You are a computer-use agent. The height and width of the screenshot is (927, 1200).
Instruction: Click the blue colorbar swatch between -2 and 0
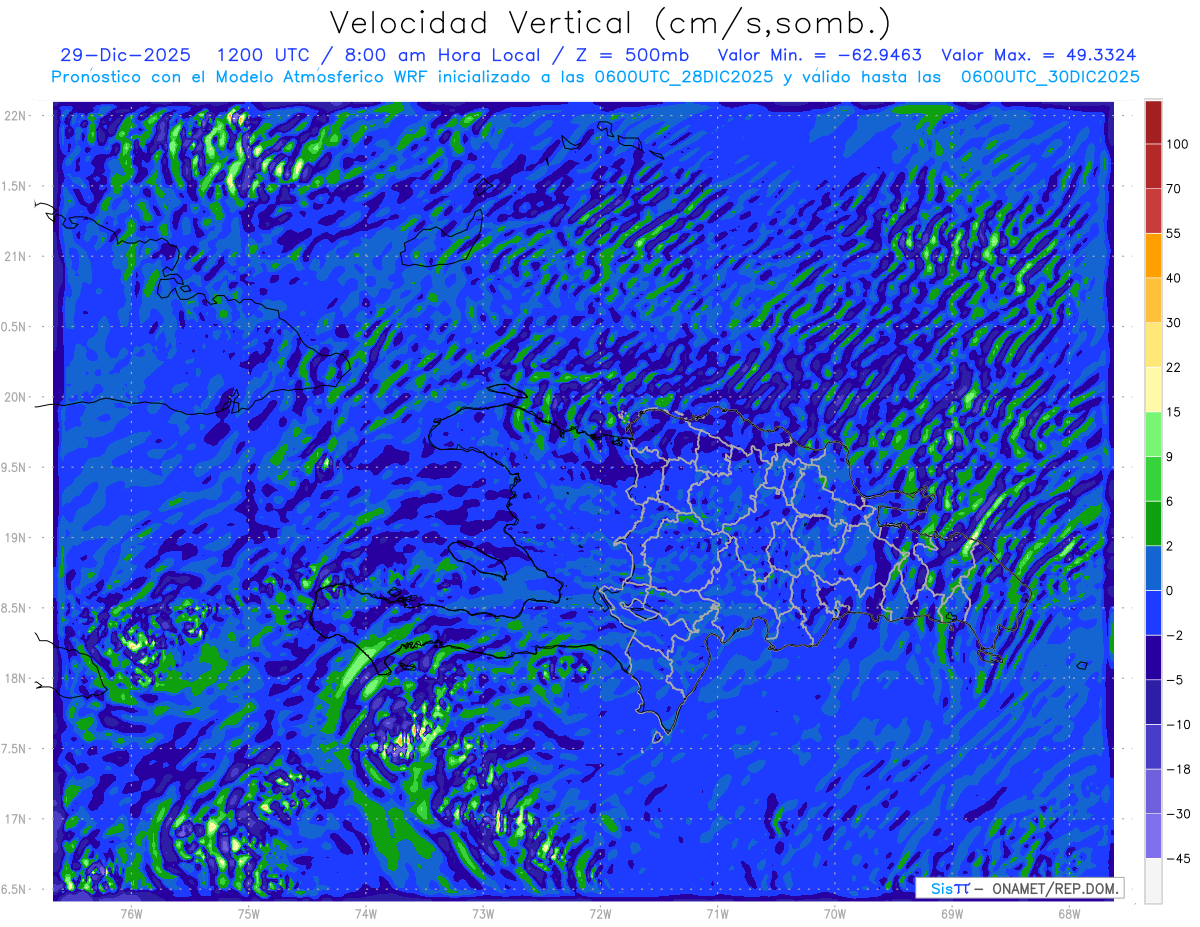pyautogui.click(x=1153, y=612)
